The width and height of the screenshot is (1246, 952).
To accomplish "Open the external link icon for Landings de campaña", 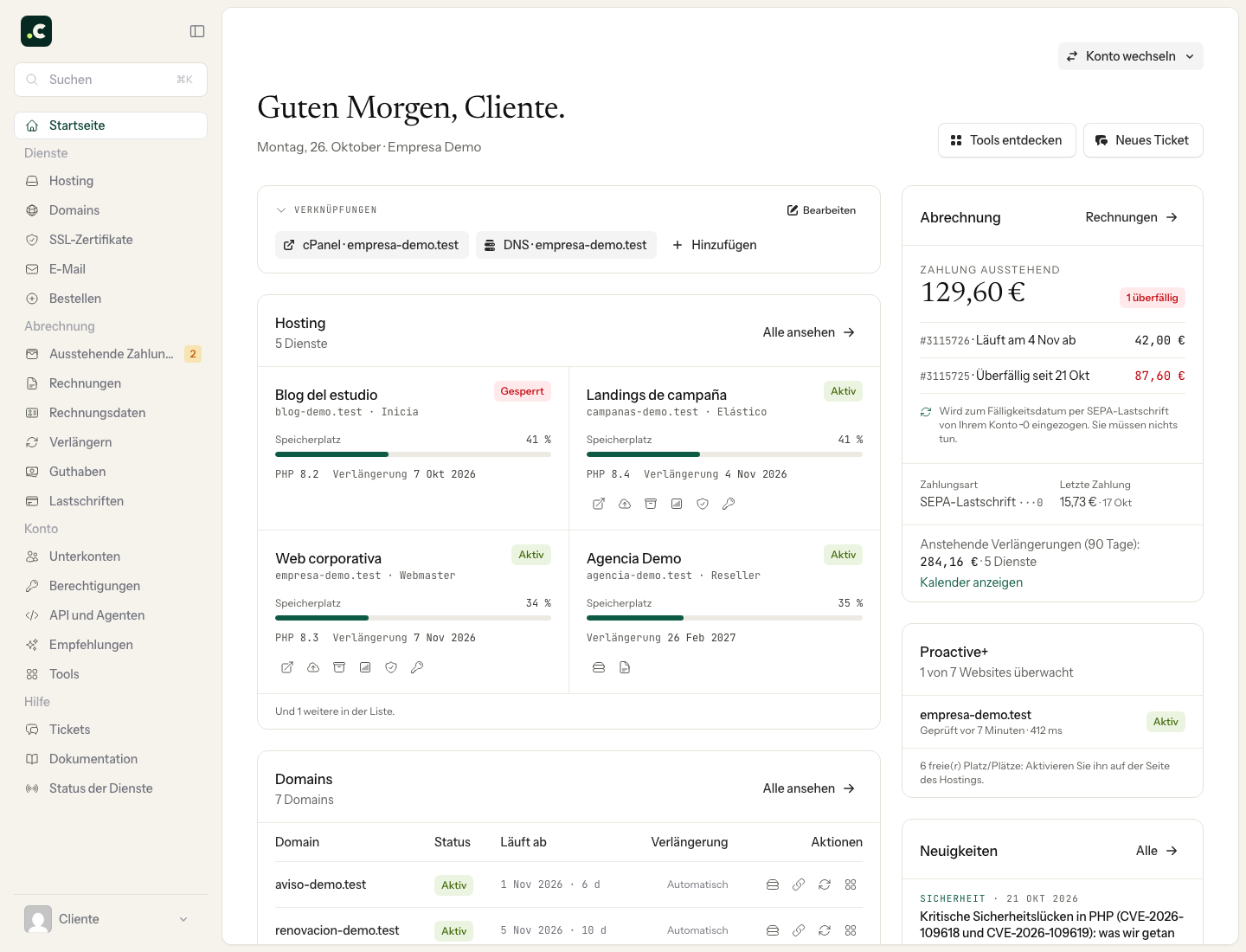I will [x=599, y=504].
